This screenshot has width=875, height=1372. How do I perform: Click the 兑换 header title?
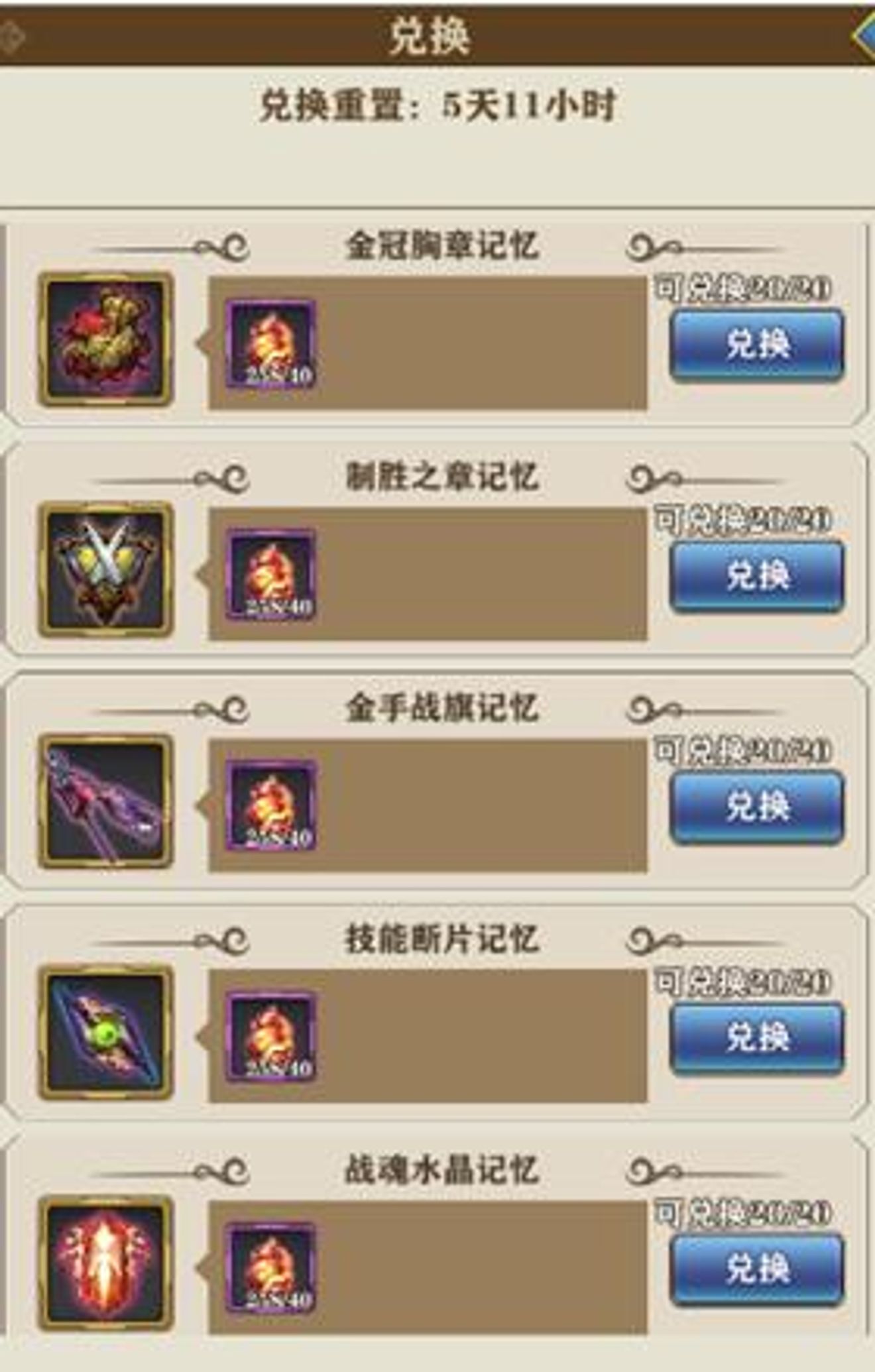(x=430, y=36)
